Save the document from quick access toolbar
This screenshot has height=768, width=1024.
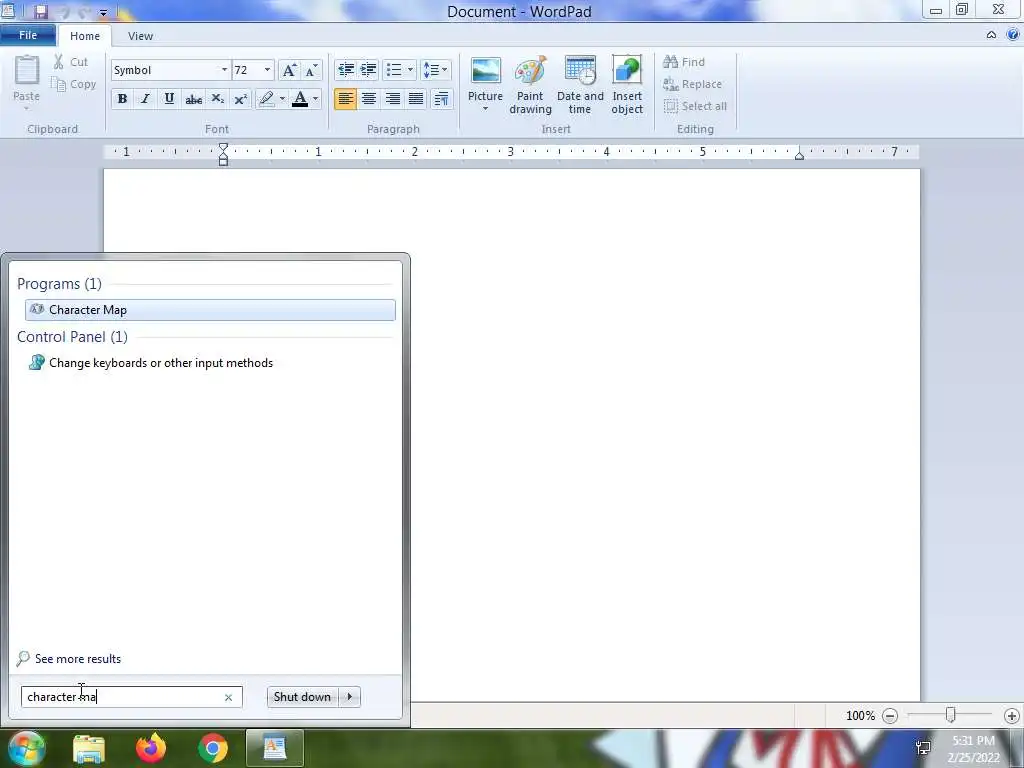(41, 11)
